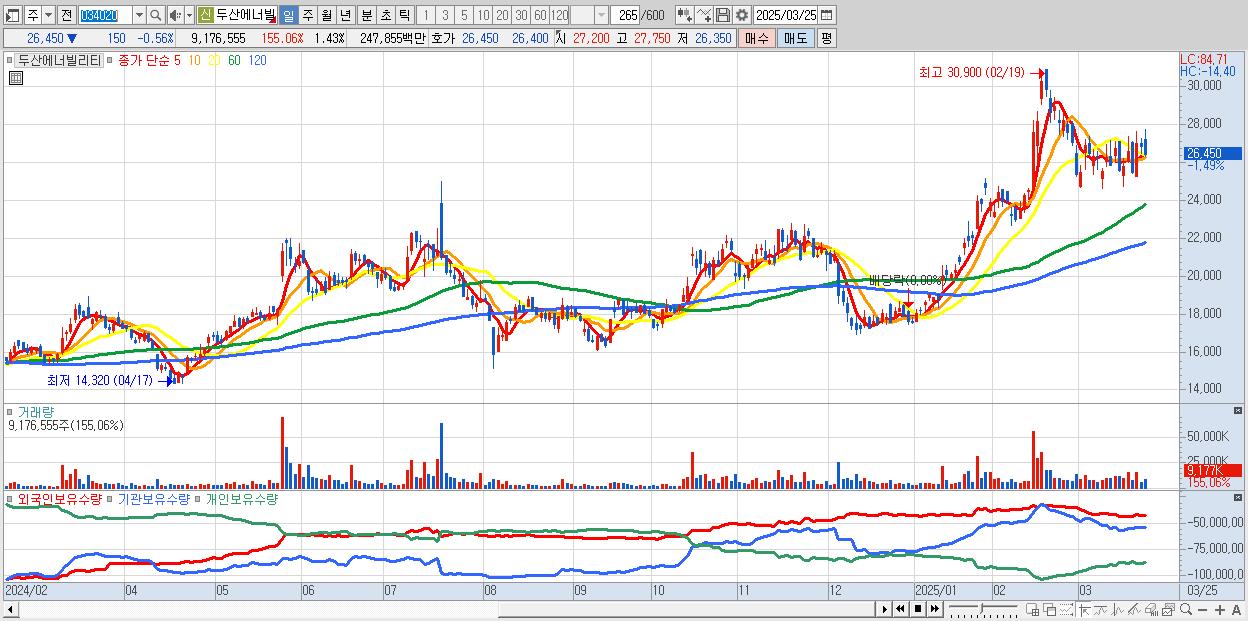Viewport: 1248px width, 621px height.
Task: Click the replay speed slider
Action: (983, 609)
